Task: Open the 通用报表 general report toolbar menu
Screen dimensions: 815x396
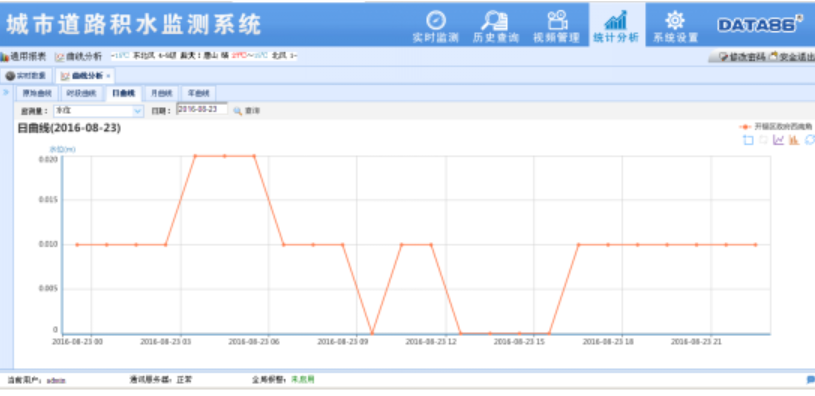Action: 23,56
